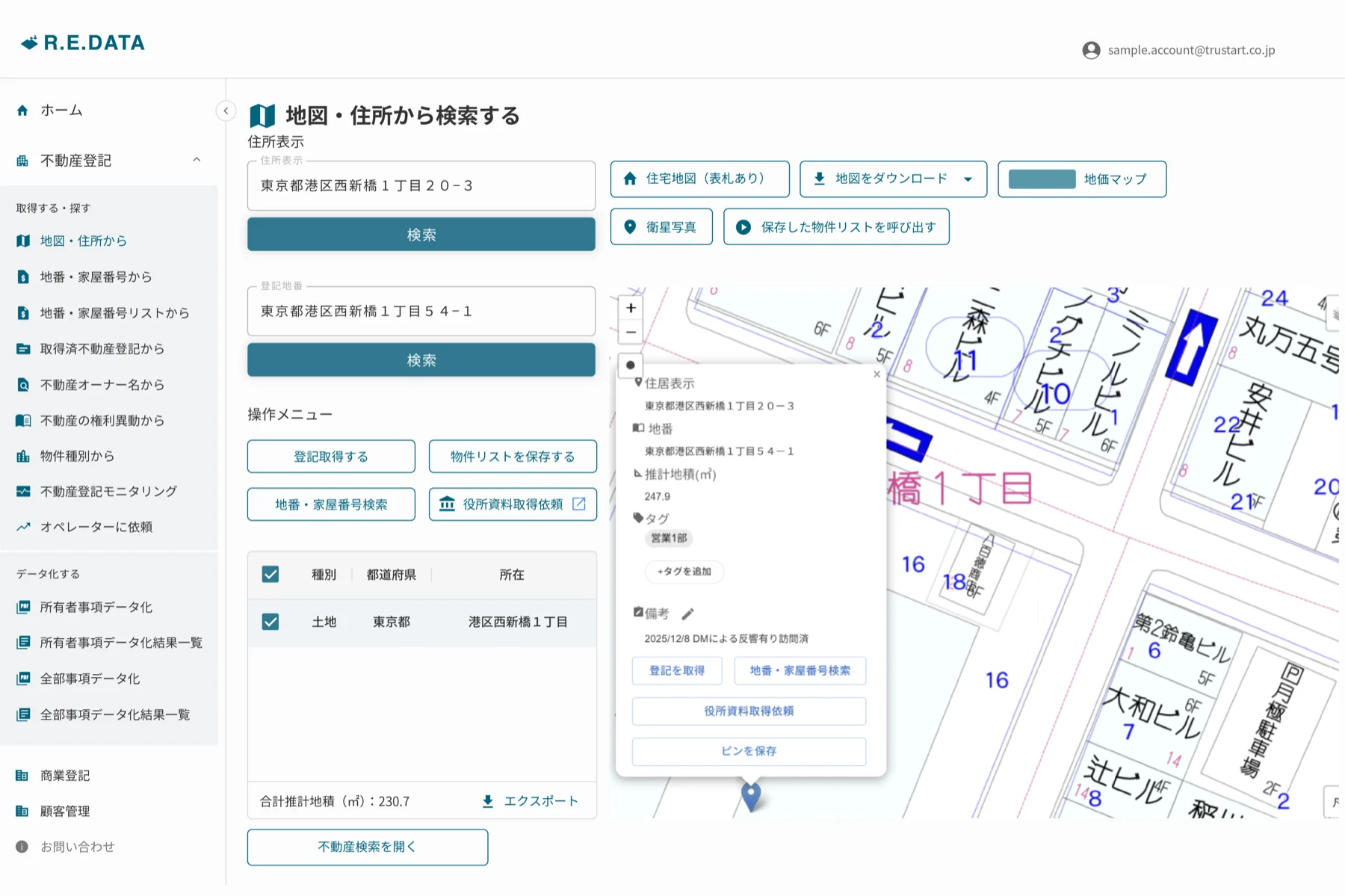Image resolution: width=1345 pixels, height=896 pixels.
Task: Click the search icon beside 不動産オーナー名から
Action: coord(23,385)
